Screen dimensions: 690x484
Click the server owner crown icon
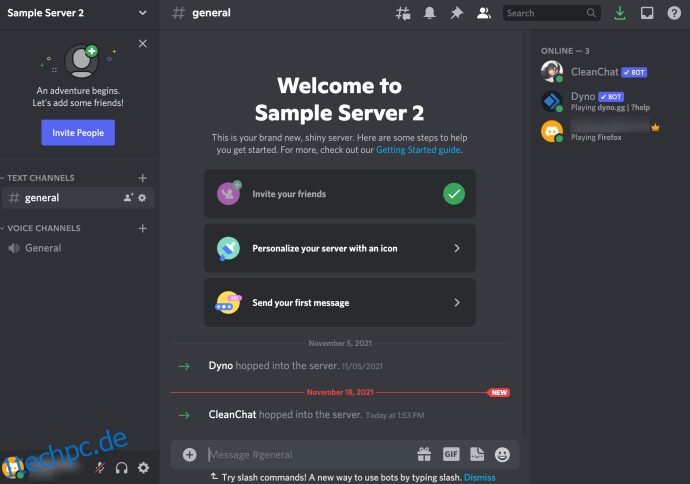click(655, 128)
